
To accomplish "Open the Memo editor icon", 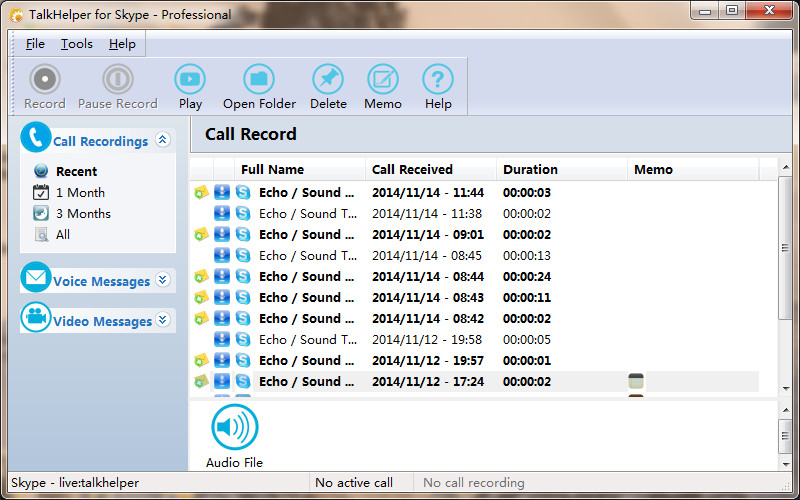I will coord(383,79).
